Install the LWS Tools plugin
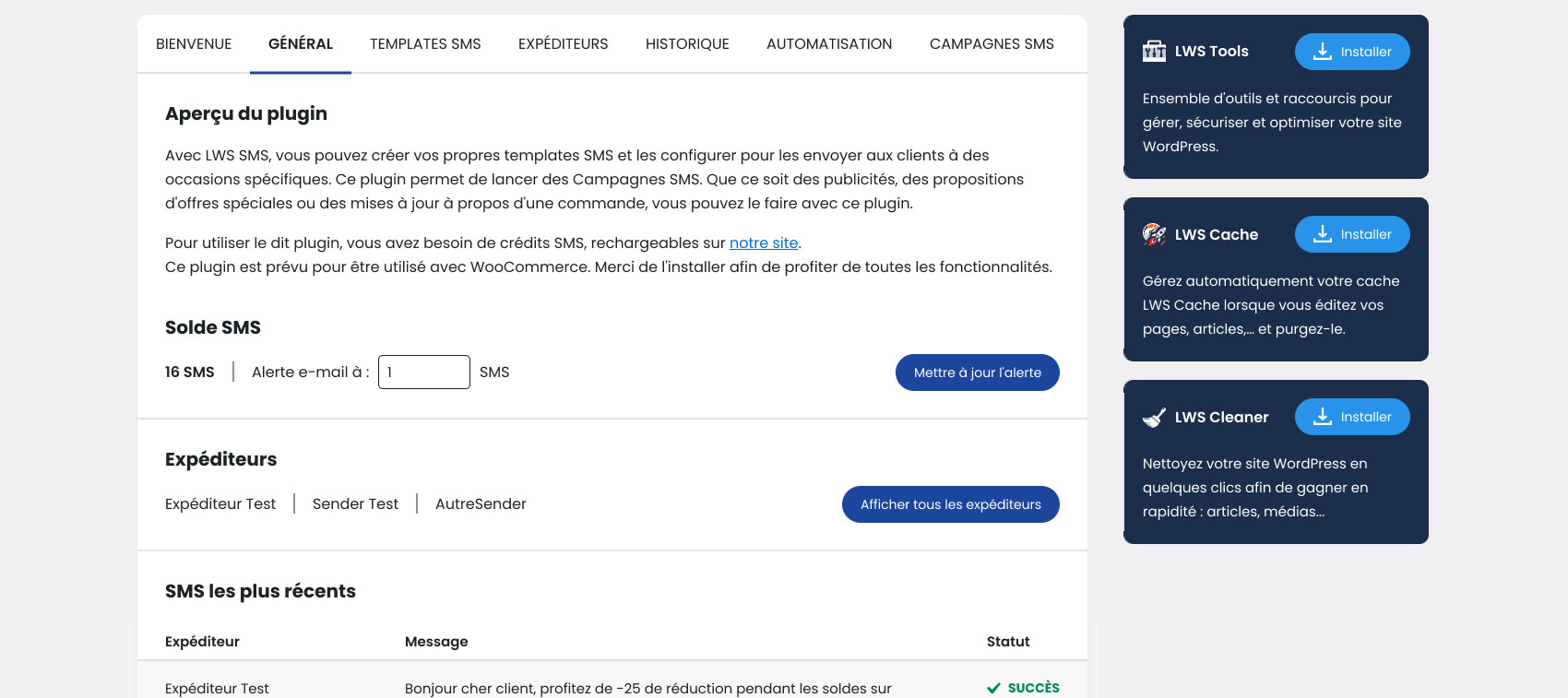1568x698 pixels. (1352, 52)
